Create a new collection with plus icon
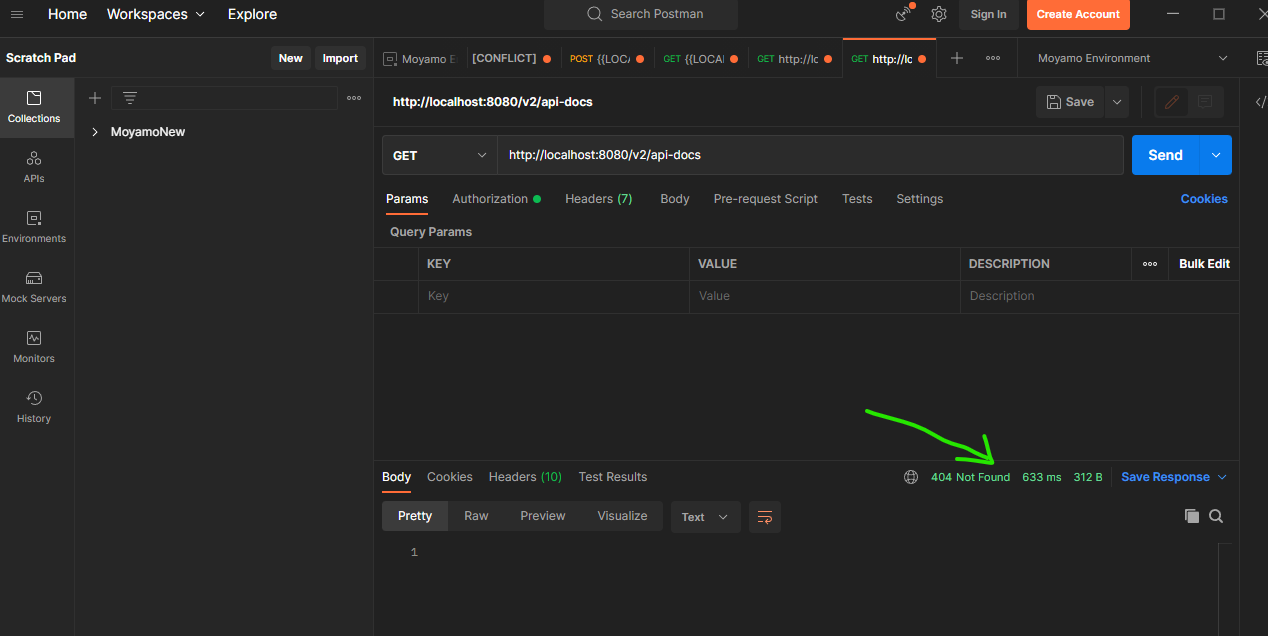 click(x=95, y=98)
